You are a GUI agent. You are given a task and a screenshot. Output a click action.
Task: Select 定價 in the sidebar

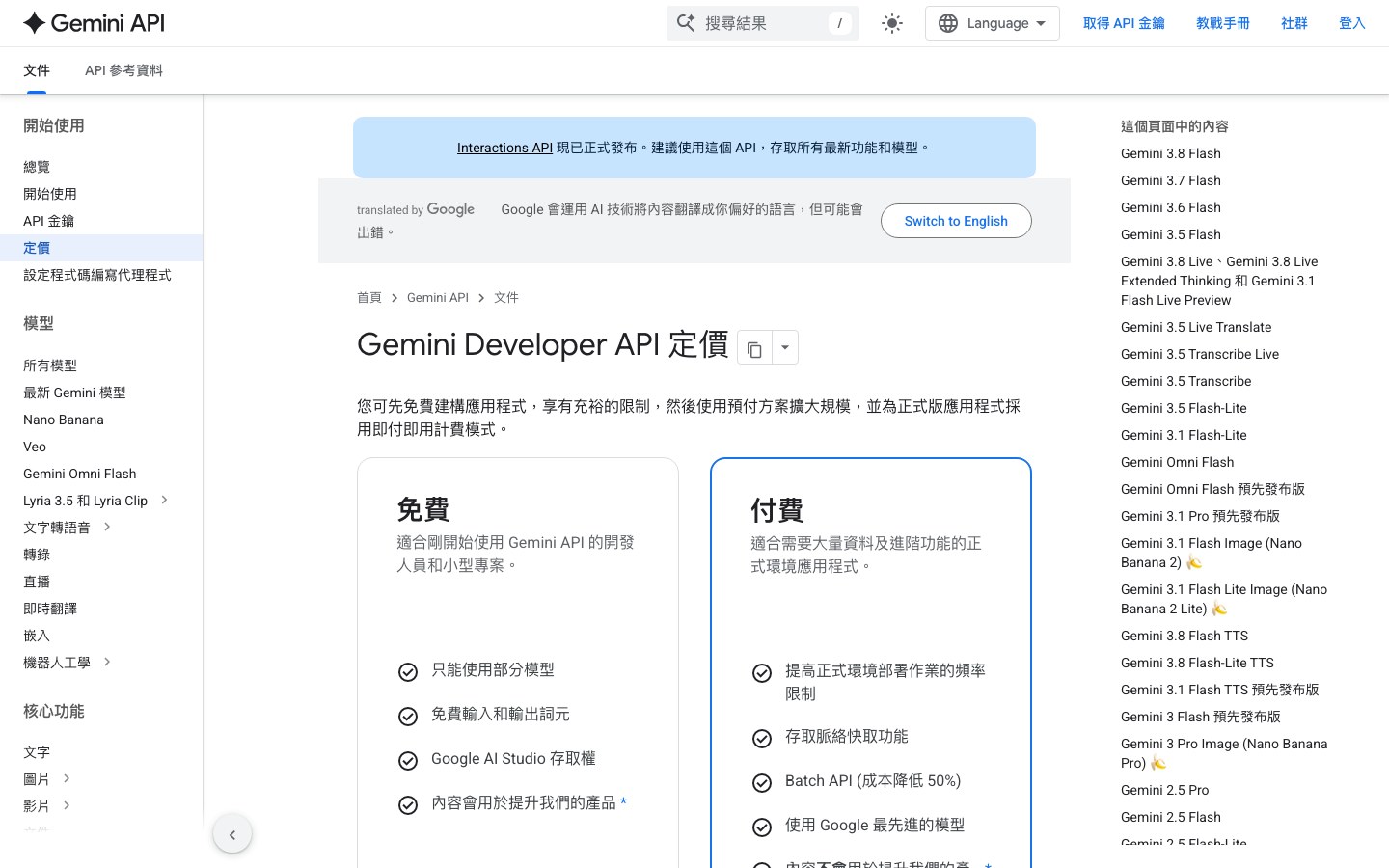point(101,248)
